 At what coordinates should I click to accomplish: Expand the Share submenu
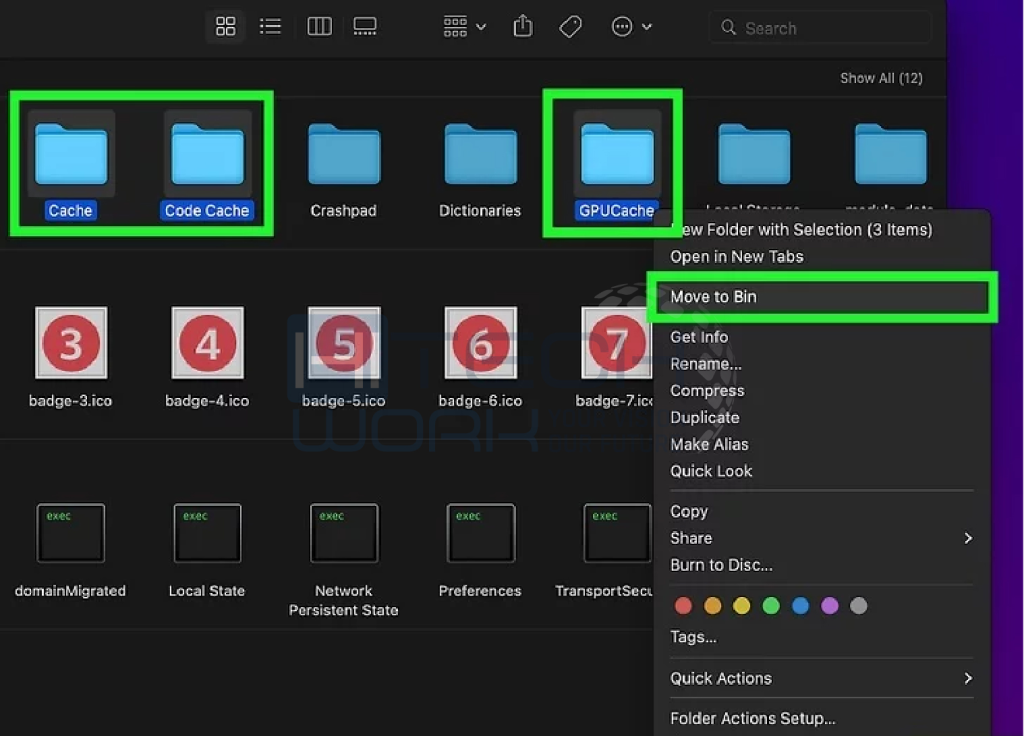point(822,538)
